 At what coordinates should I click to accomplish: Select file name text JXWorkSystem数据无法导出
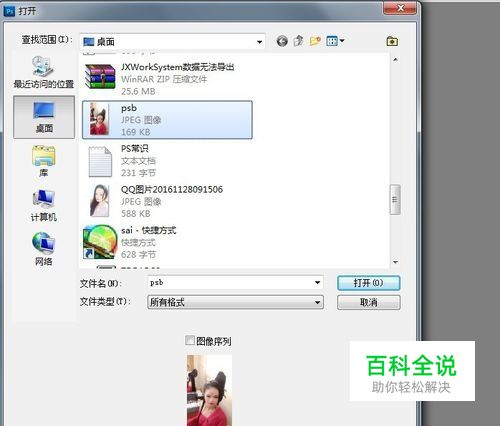(x=177, y=67)
